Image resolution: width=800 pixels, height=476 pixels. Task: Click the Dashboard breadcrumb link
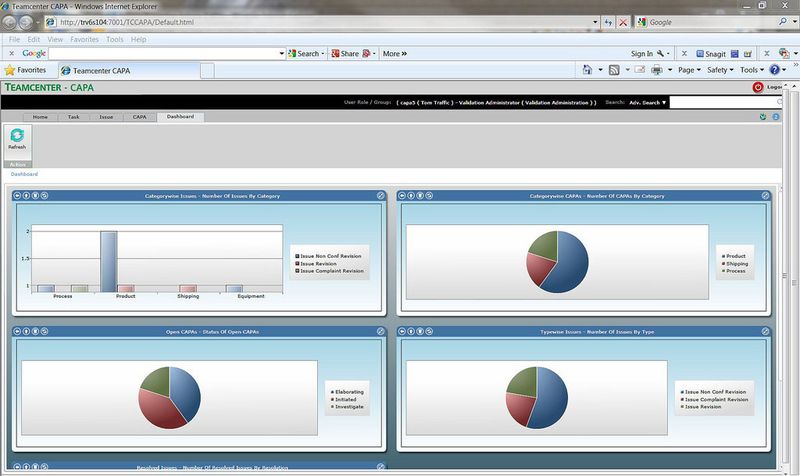[x=24, y=174]
